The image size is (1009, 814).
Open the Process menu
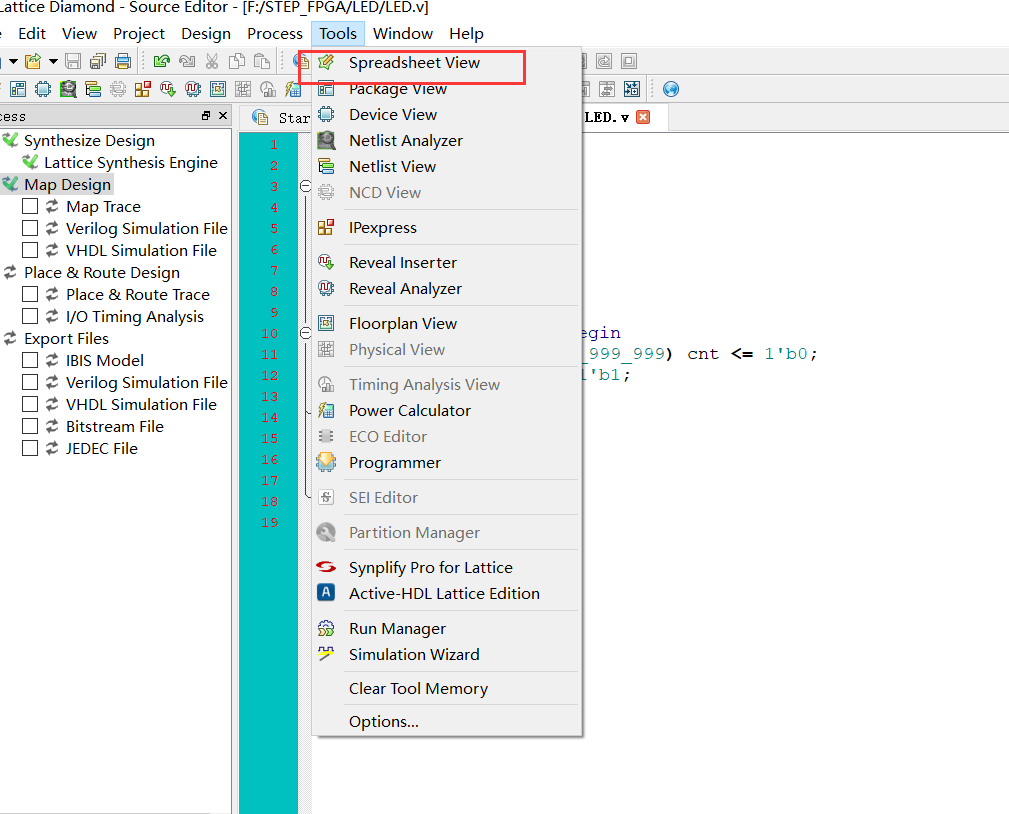tap(275, 33)
